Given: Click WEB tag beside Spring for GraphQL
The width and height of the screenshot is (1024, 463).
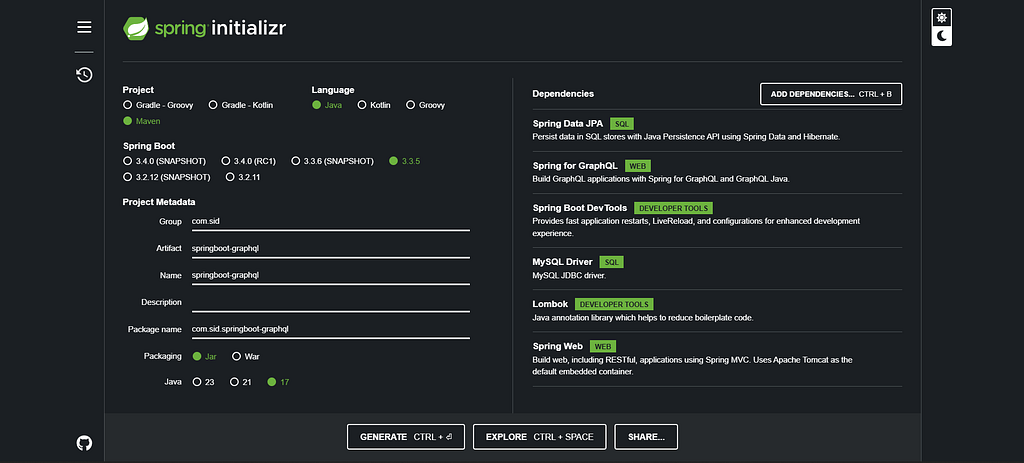Looking at the screenshot, I should [637, 166].
